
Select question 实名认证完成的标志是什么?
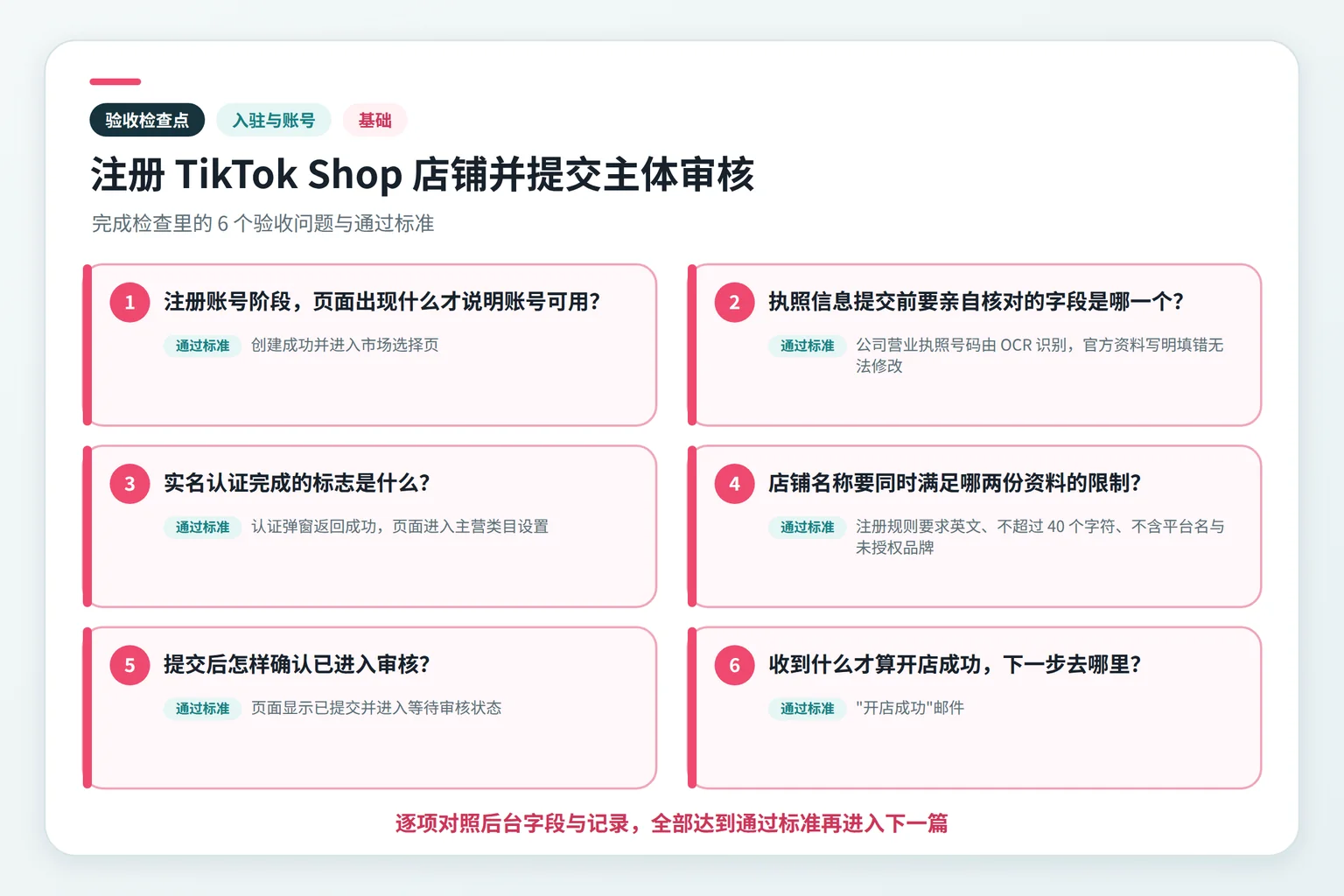tap(297, 483)
